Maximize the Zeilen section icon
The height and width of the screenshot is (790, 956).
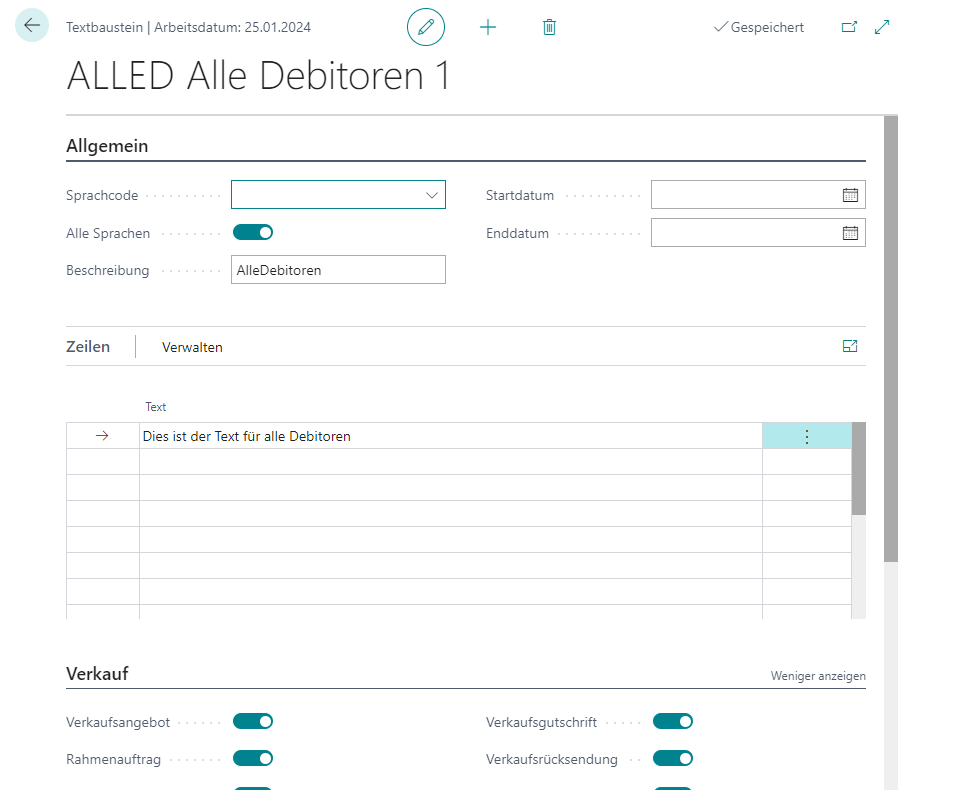pos(850,346)
